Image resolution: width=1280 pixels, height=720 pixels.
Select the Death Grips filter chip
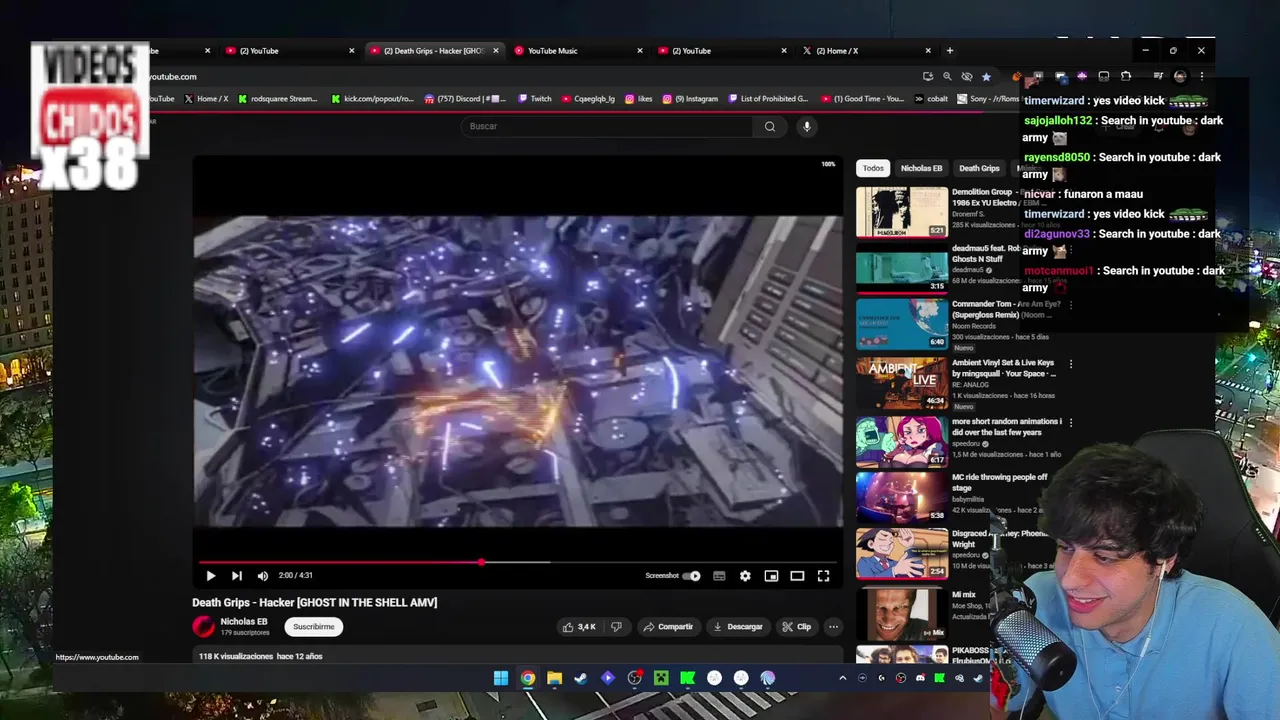pyautogui.click(x=979, y=168)
